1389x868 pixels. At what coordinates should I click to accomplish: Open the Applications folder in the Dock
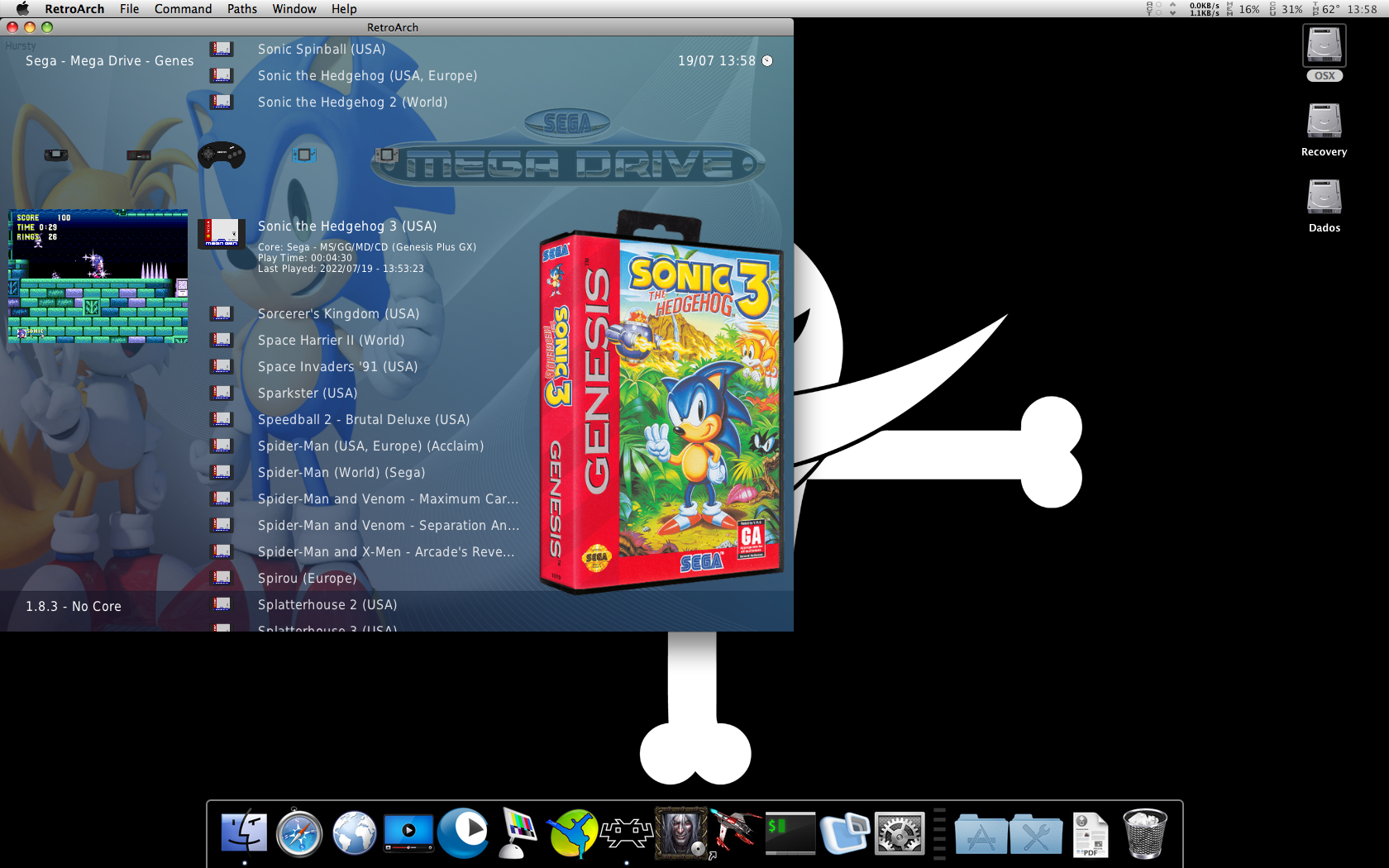pyautogui.click(x=981, y=832)
